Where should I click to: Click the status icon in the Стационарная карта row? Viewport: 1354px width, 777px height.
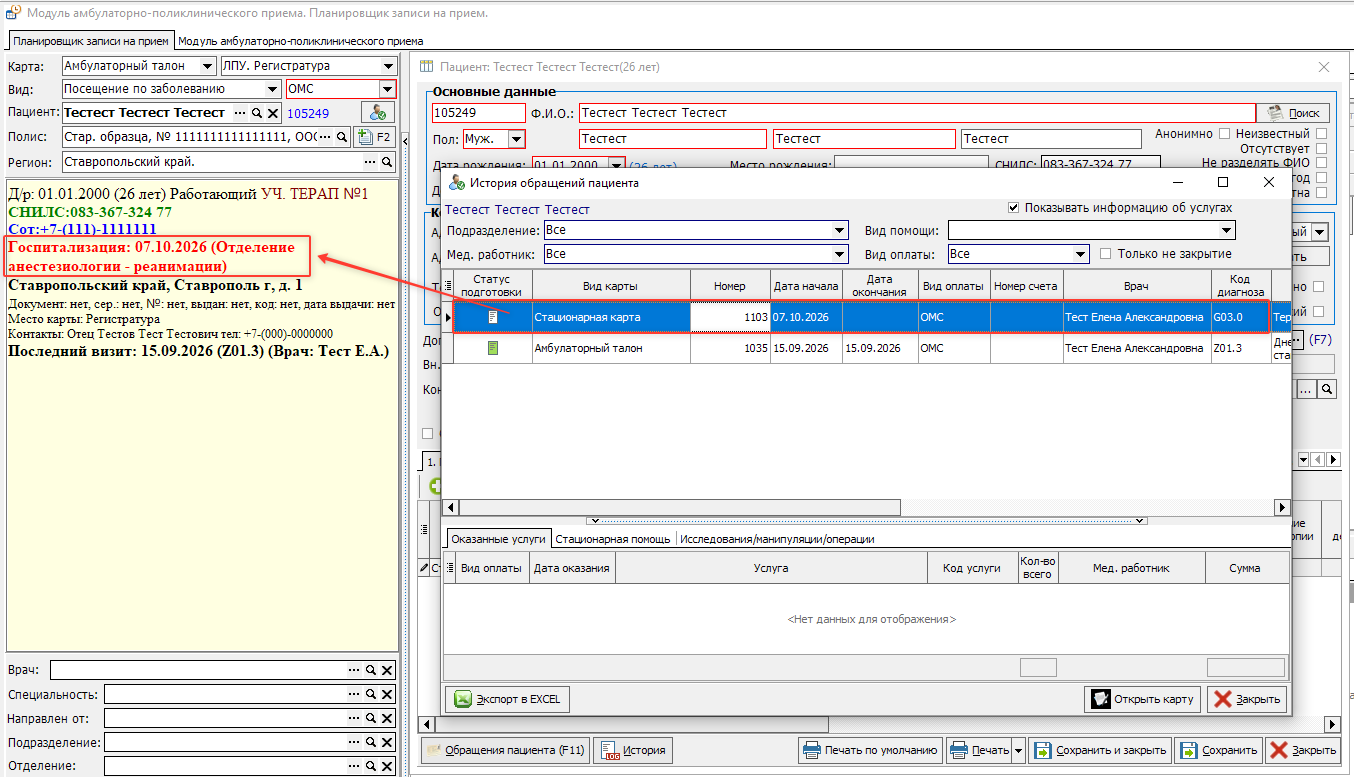(x=493, y=317)
